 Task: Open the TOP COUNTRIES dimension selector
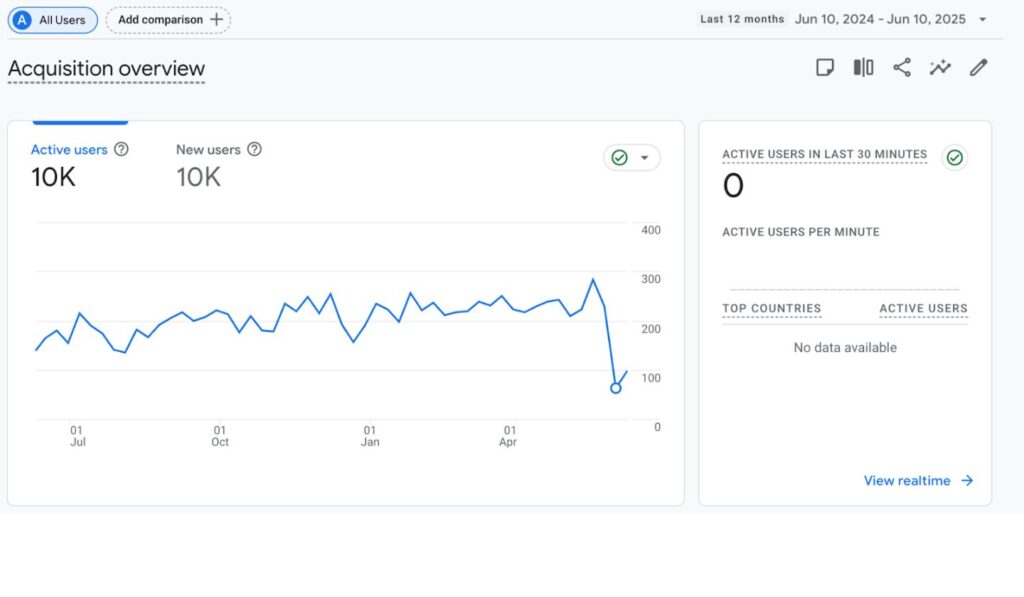coord(771,309)
